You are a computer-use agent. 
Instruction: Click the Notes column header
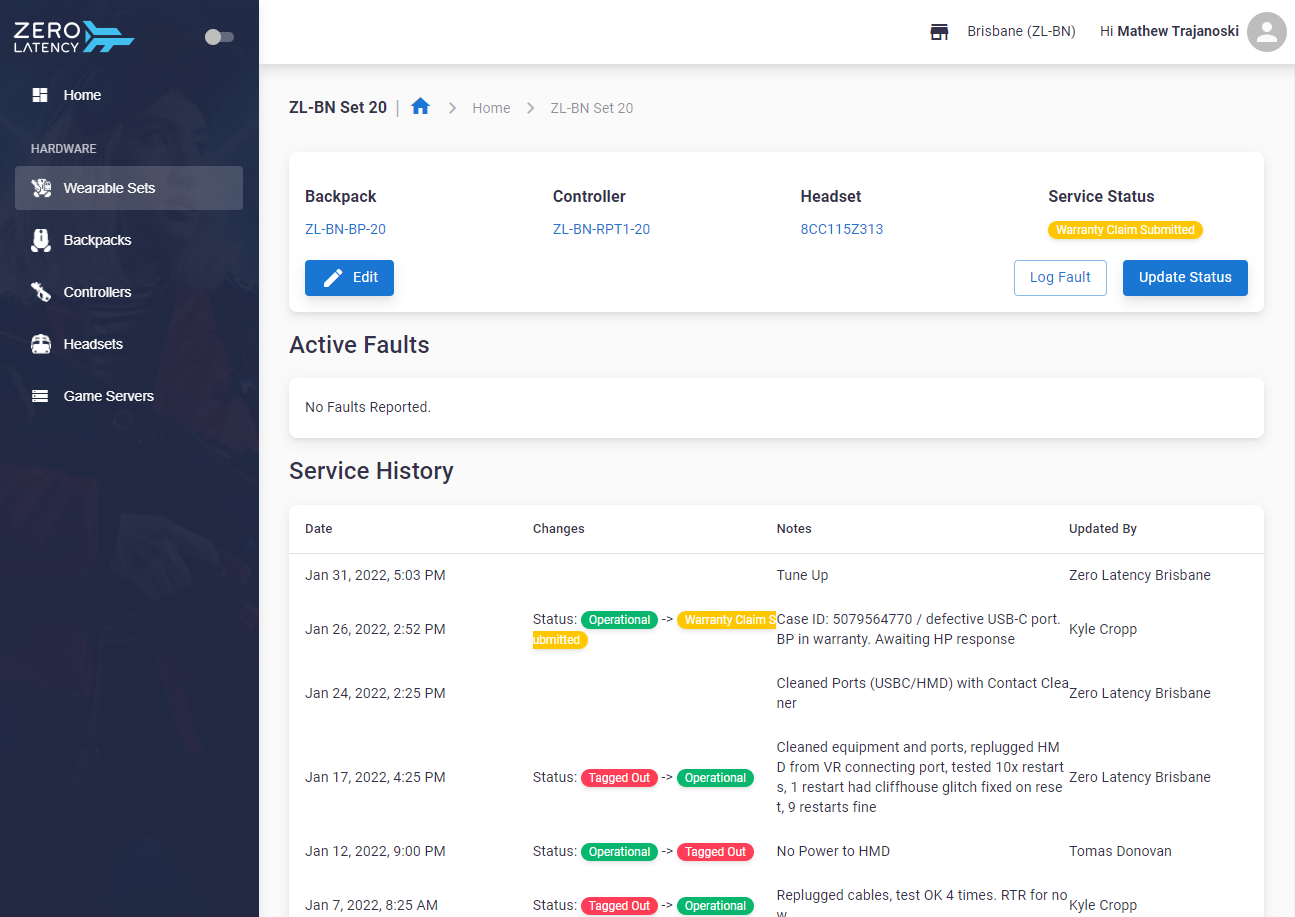[x=794, y=529]
